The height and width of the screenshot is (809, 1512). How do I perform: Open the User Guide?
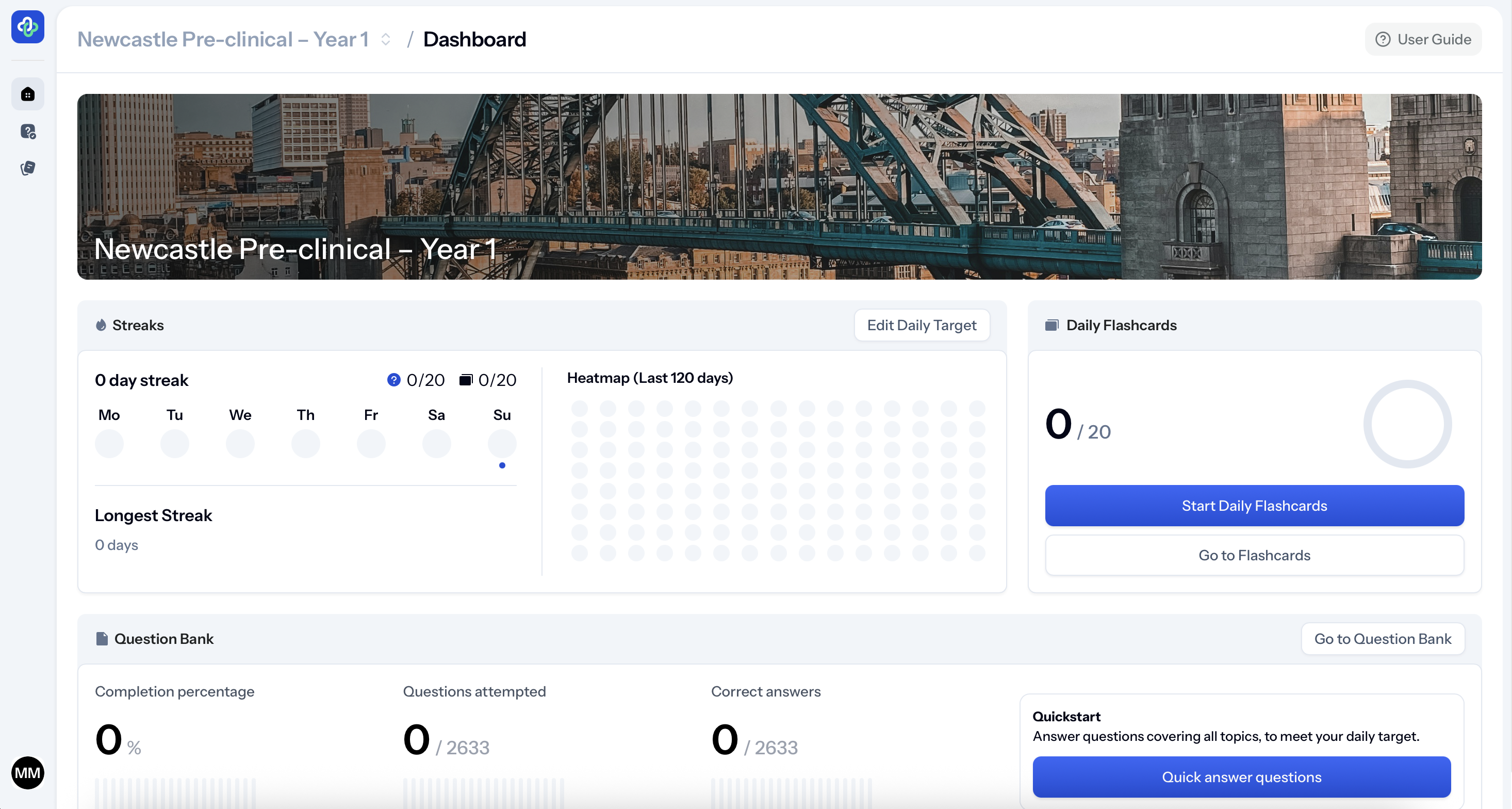click(x=1423, y=39)
